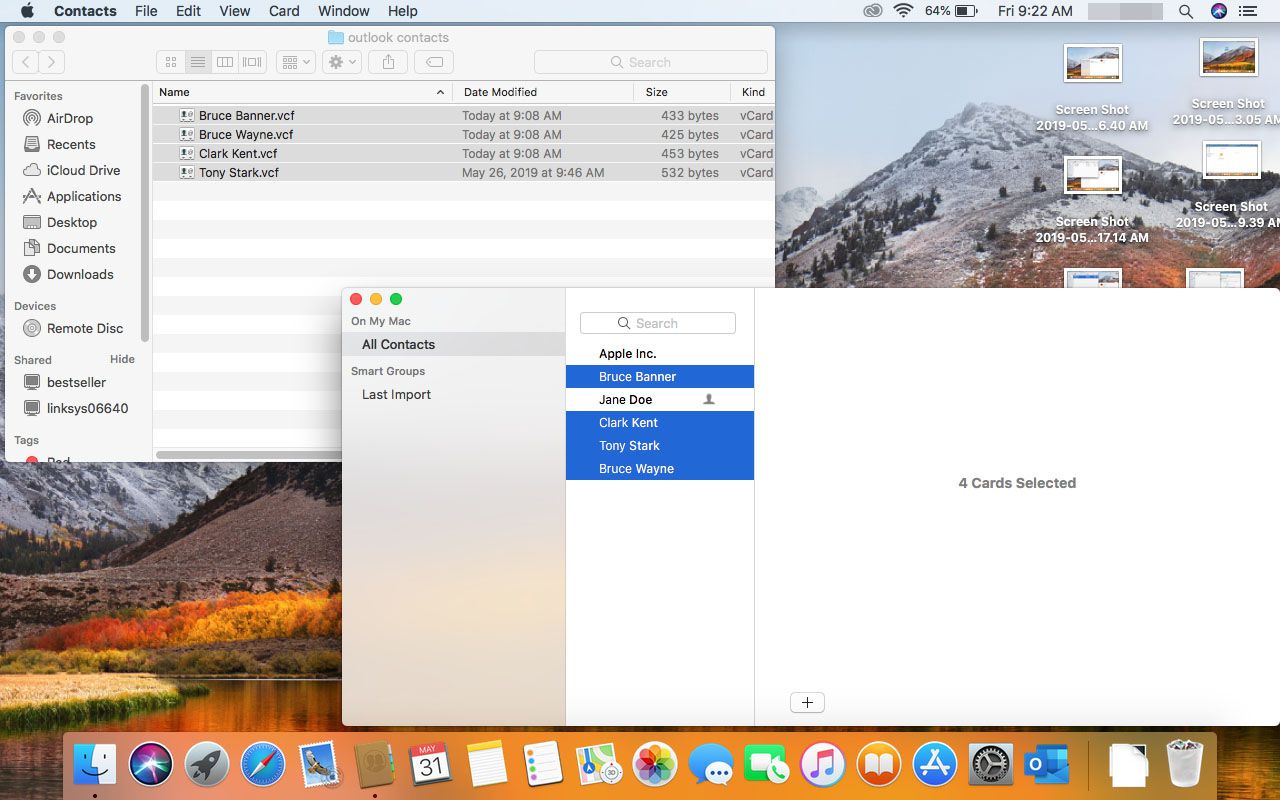
Task: Open Recents in Finder sidebar
Action: 71,144
